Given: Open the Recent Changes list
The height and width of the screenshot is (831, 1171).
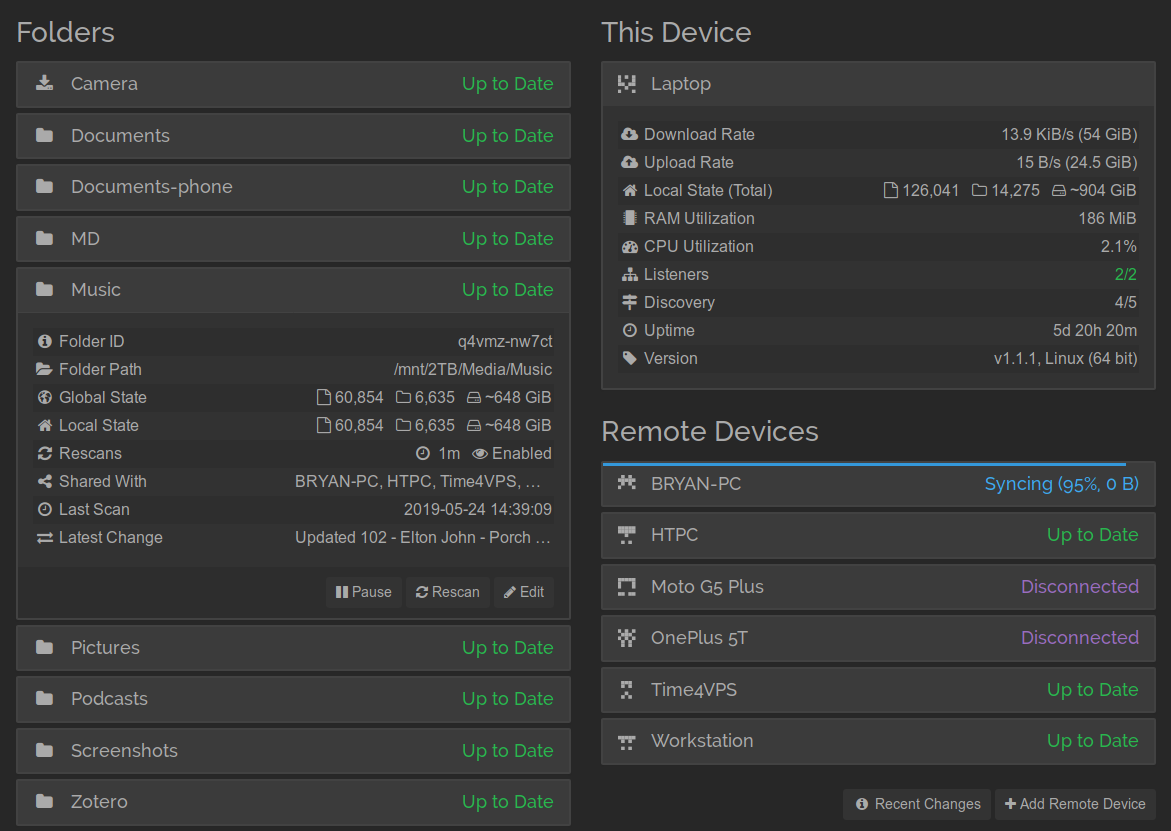Looking at the screenshot, I should 917,804.
